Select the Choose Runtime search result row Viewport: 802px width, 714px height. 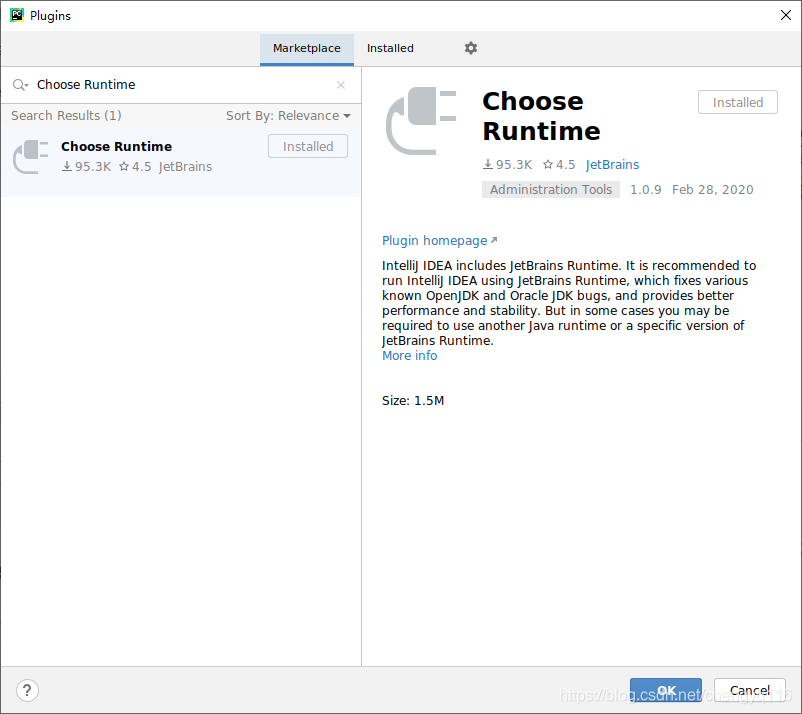click(x=181, y=161)
